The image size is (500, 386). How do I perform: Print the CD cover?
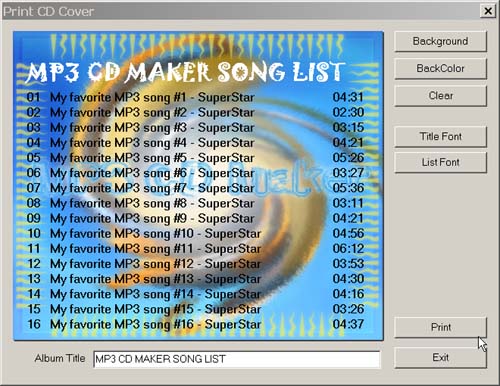(440, 327)
